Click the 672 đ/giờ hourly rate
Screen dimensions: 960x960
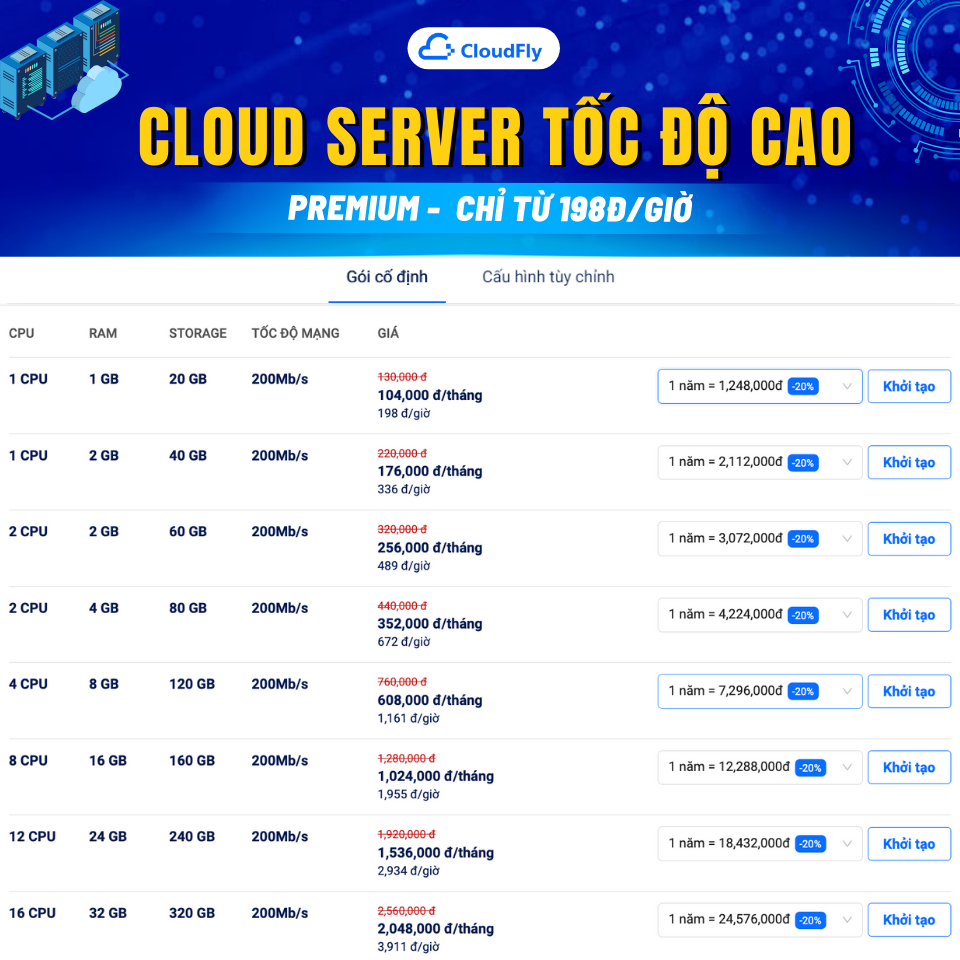pos(404,642)
